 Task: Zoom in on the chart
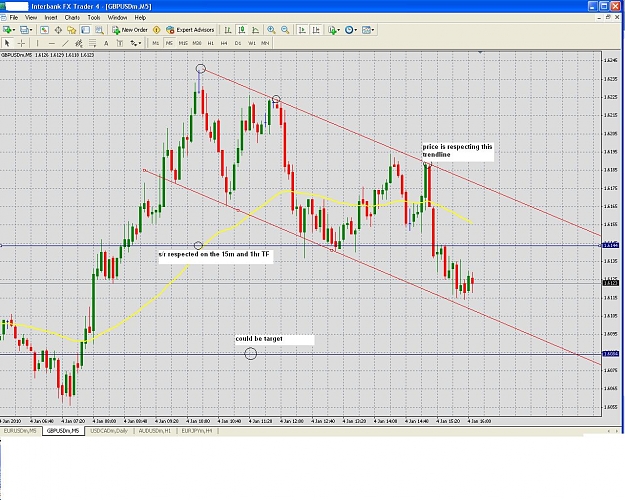271,30
